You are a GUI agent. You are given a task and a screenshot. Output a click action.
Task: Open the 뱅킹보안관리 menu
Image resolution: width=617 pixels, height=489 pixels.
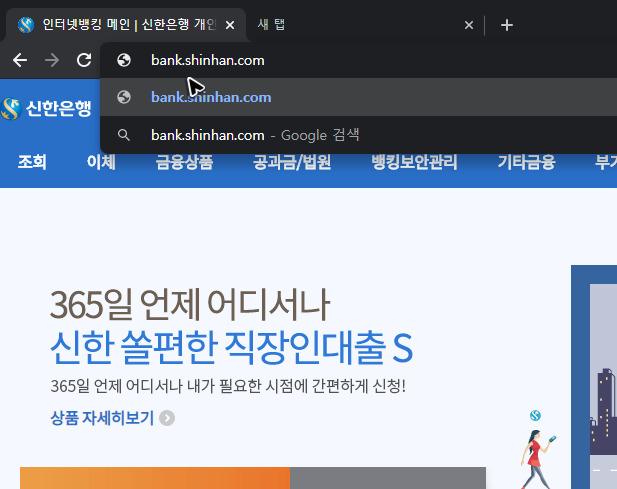pyautogui.click(x=414, y=162)
